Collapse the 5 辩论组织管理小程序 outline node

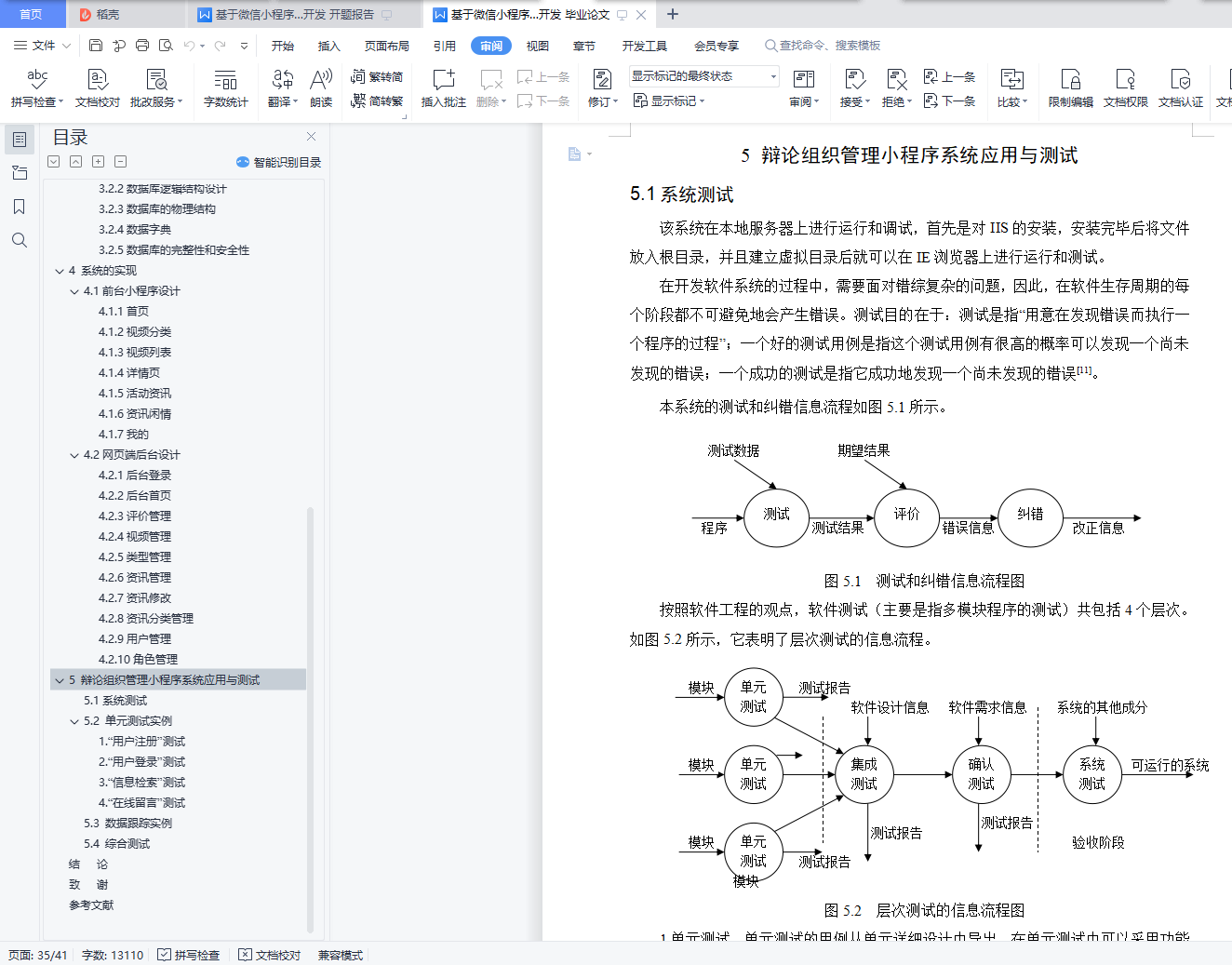click(59, 680)
